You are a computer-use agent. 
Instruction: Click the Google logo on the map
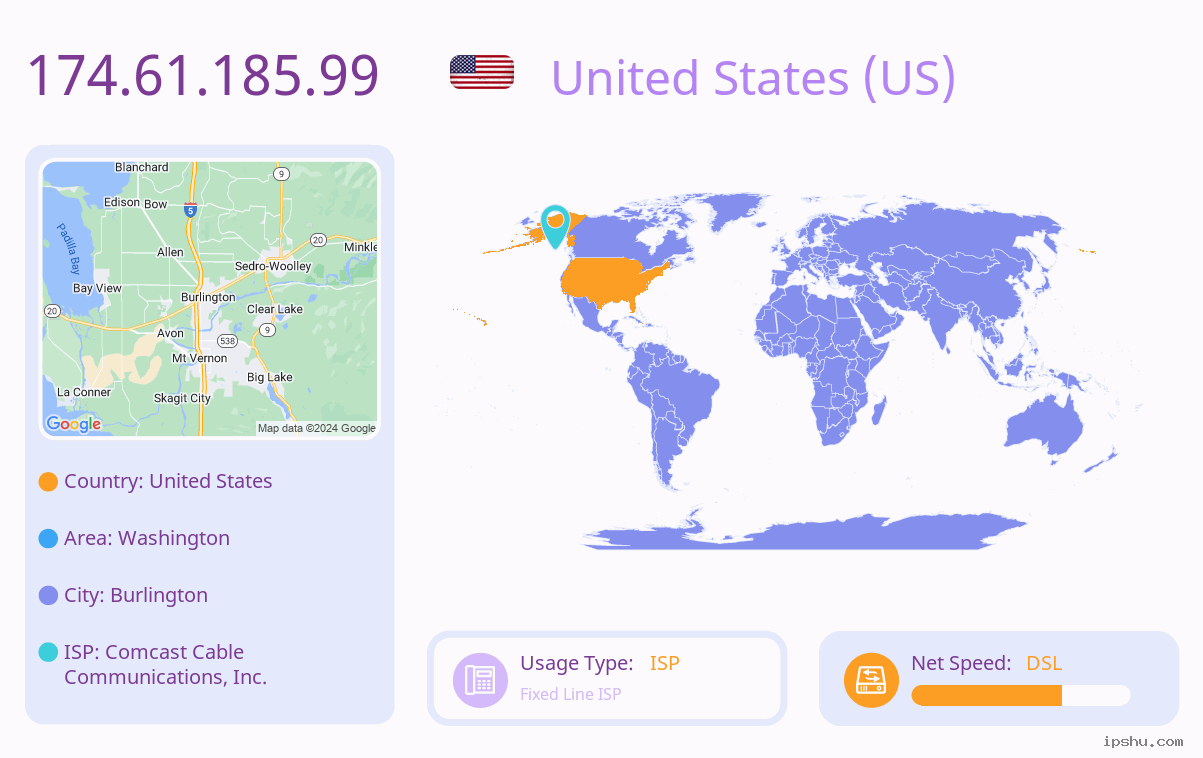(x=74, y=424)
